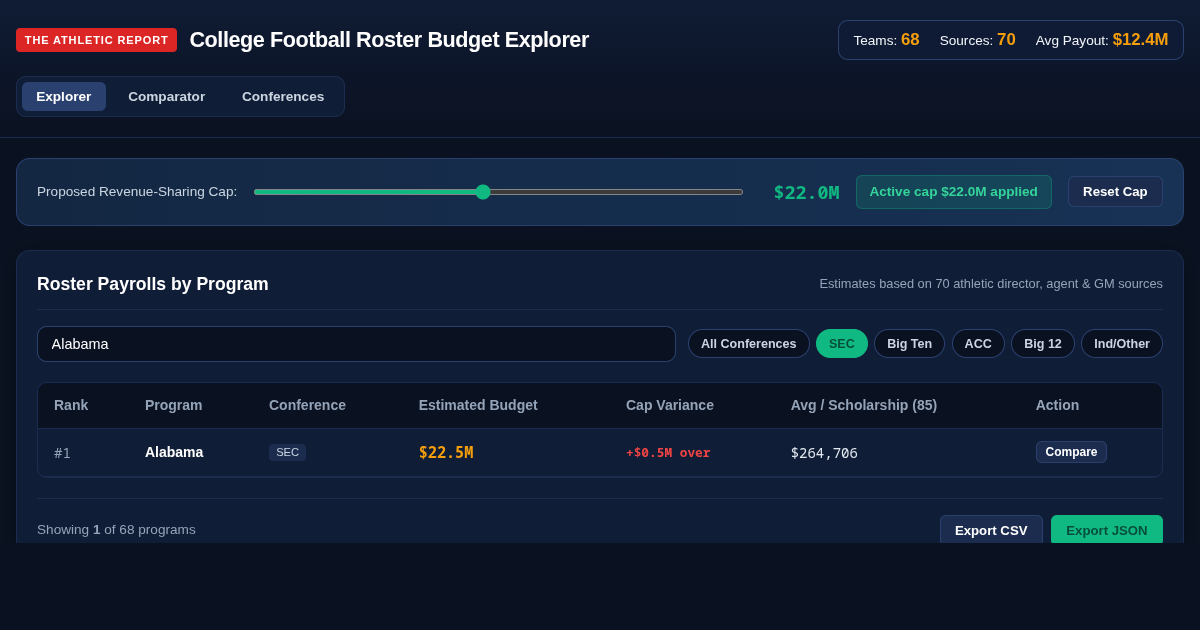Image resolution: width=1200 pixels, height=630 pixels.
Task: Click the revenue-sharing cap slider handle
Action: pyautogui.click(x=483, y=192)
